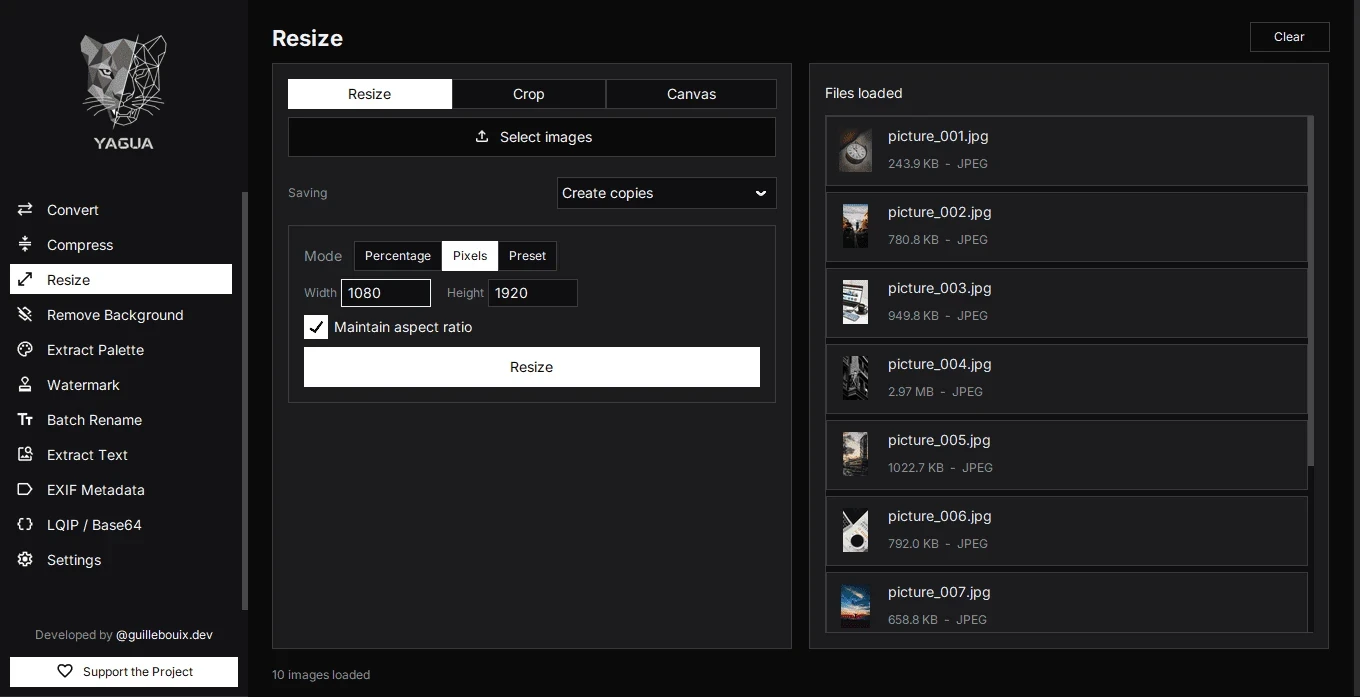Viewport: 1360px width, 697px height.
Task: Click the Settings gear icon
Action: (x=25, y=560)
